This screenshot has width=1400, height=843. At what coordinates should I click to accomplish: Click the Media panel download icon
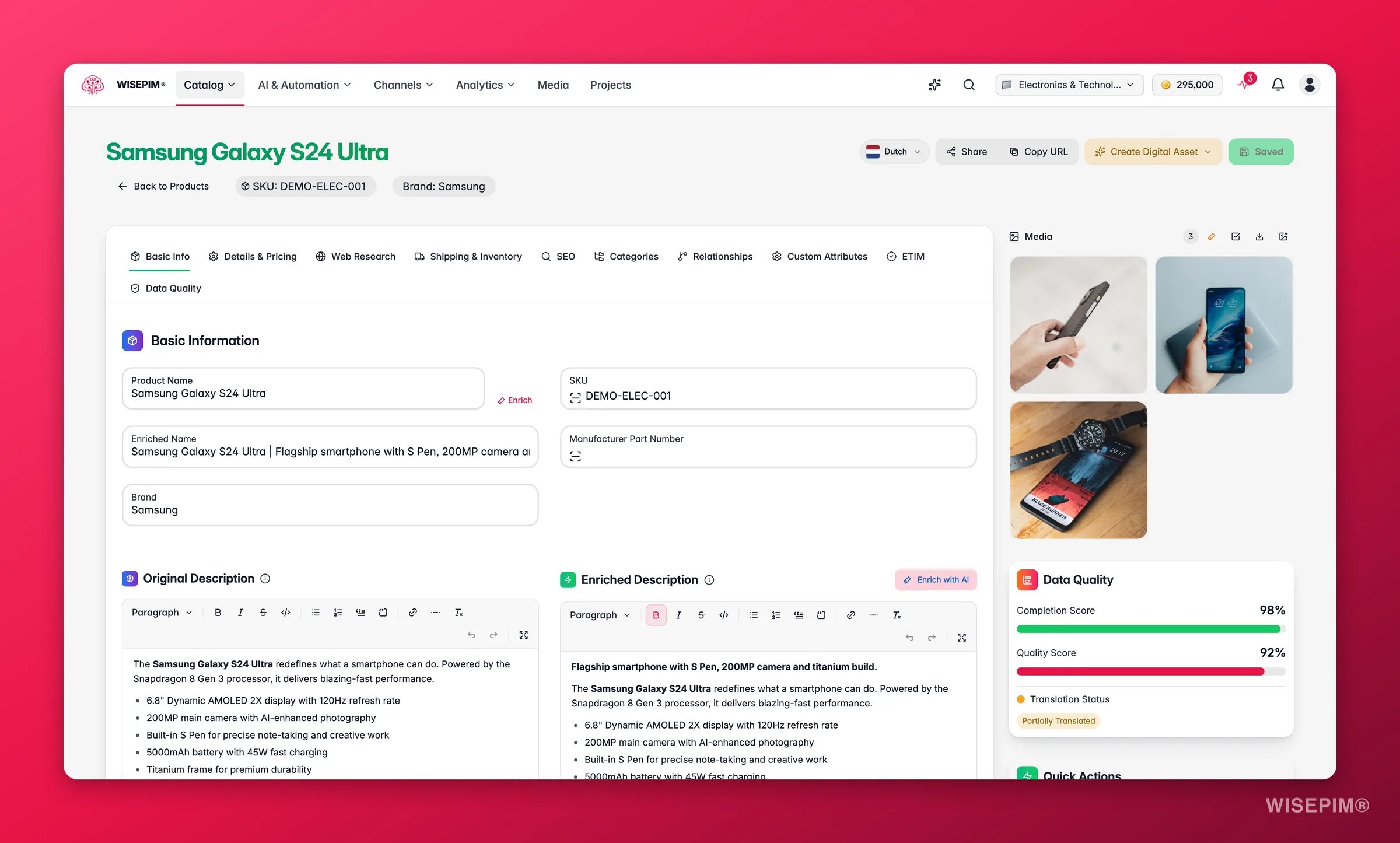1259,236
